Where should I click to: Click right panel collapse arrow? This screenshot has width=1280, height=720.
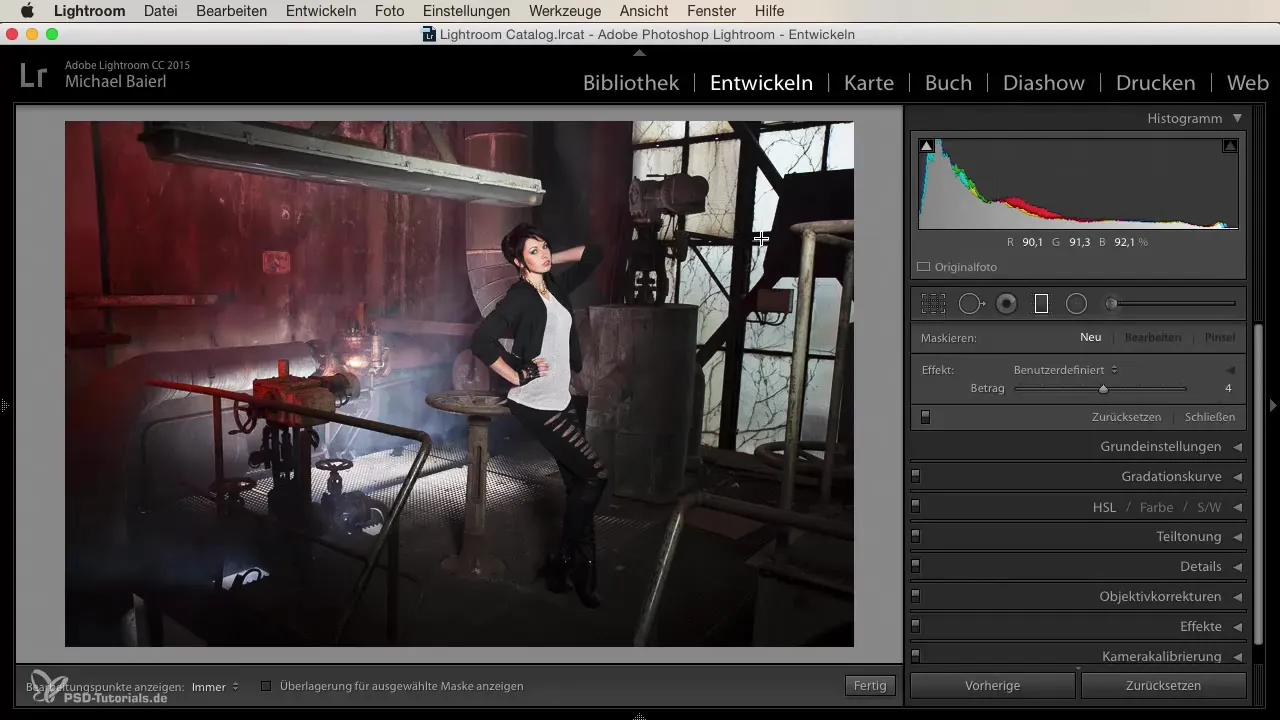point(1273,405)
